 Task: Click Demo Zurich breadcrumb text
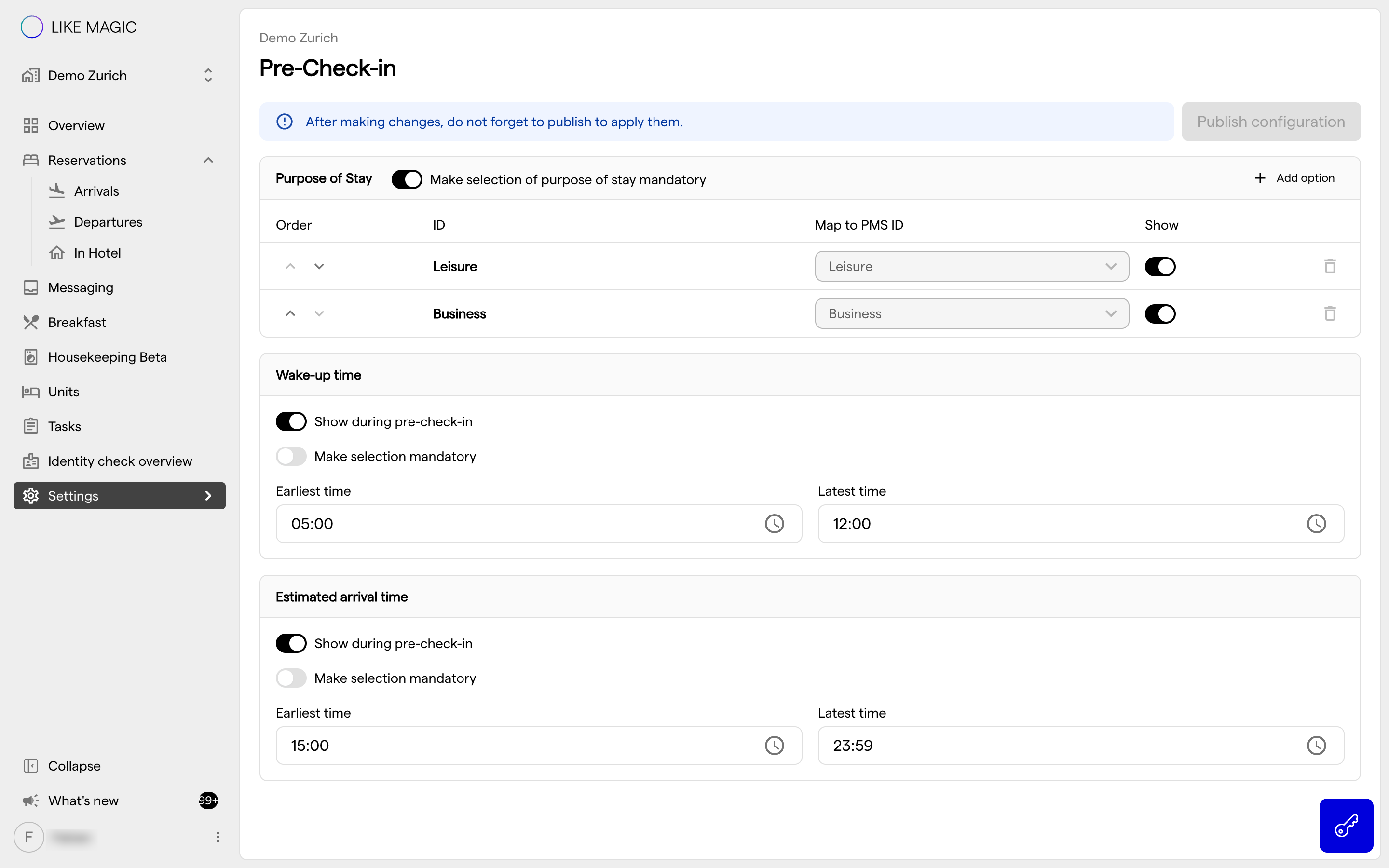tap(299, 38)
